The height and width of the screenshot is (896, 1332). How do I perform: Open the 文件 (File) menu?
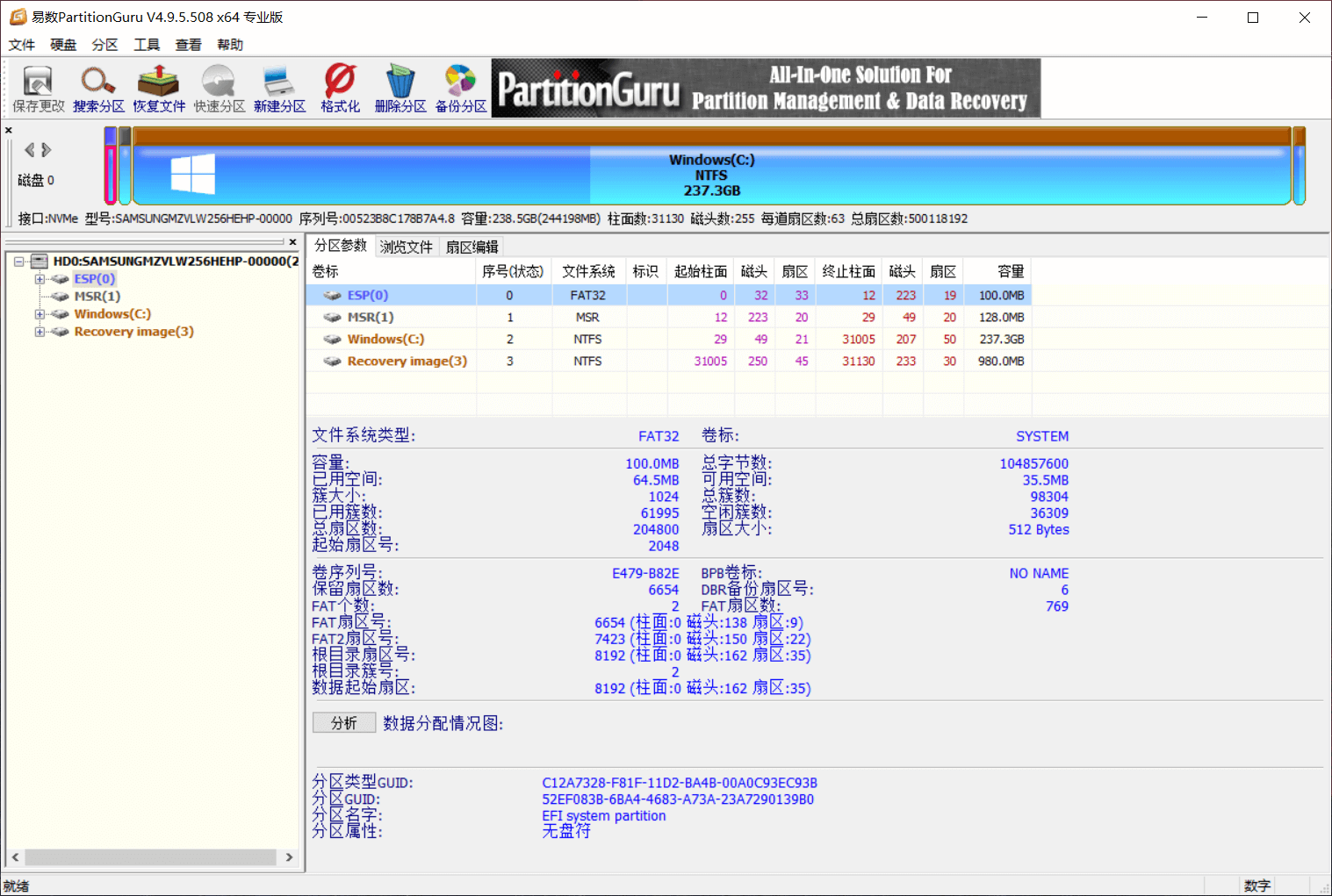tap(22, 45)
